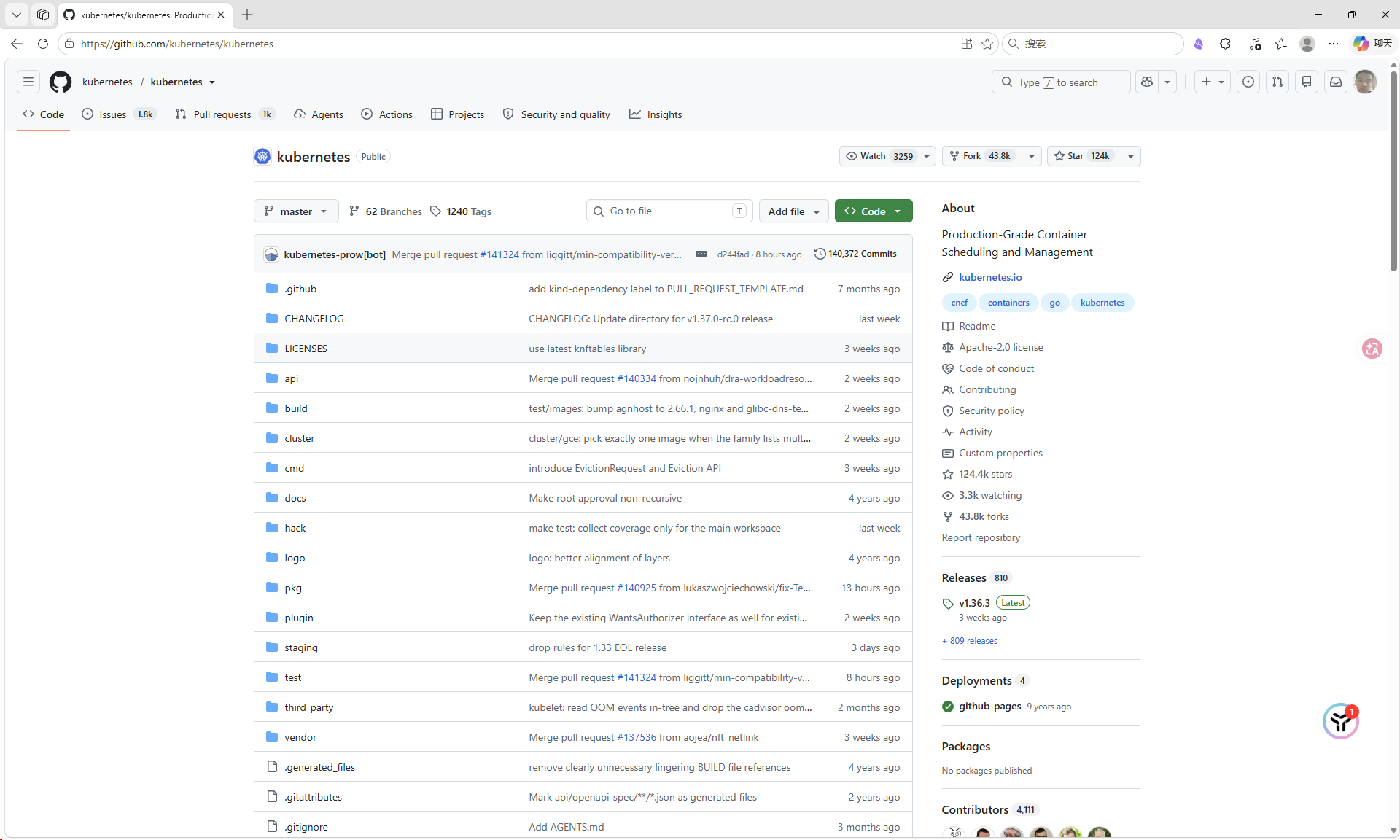Open the browser tab list chevron
The width and height of the screenshot is (1400, 840).
coord(17,15)
